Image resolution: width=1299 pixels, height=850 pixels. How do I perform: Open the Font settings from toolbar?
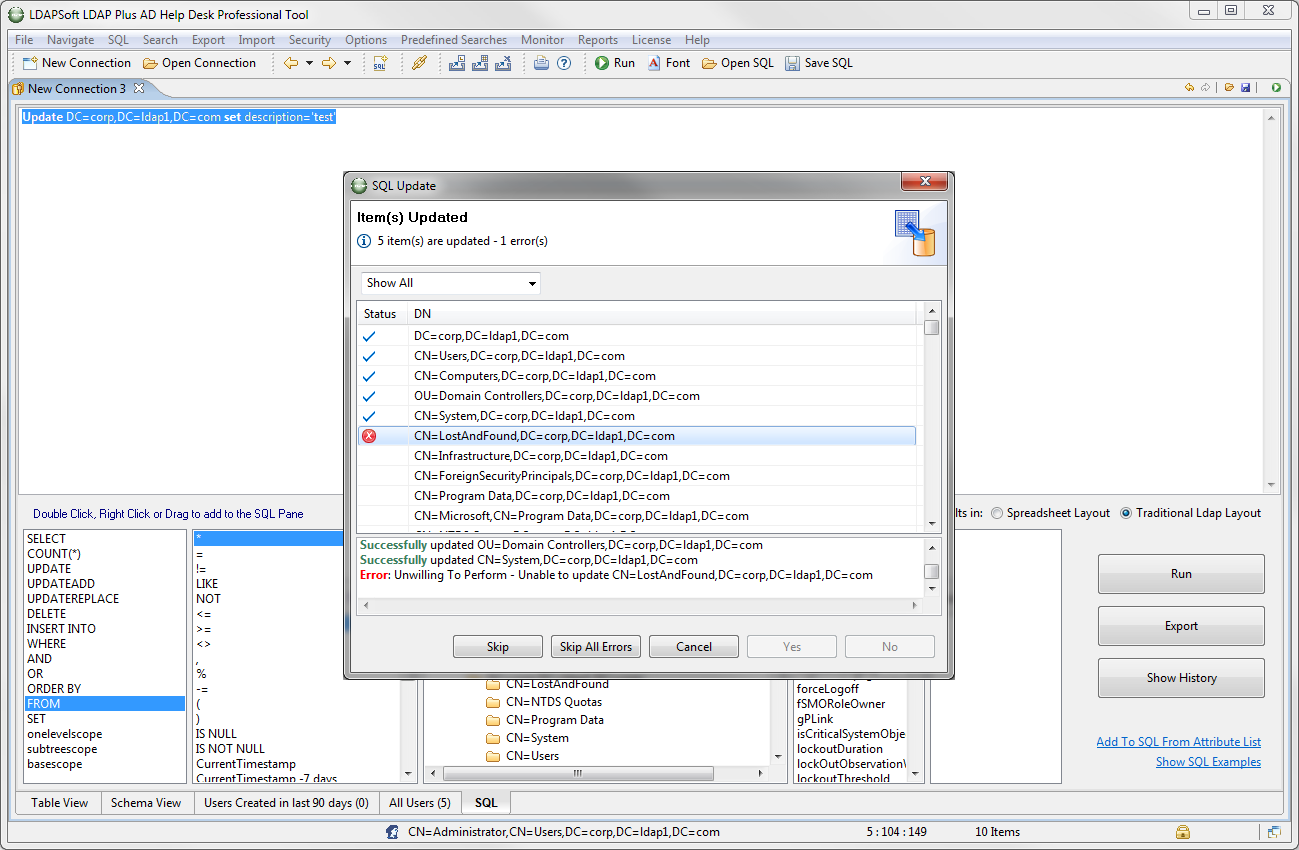tap(668, 63)
